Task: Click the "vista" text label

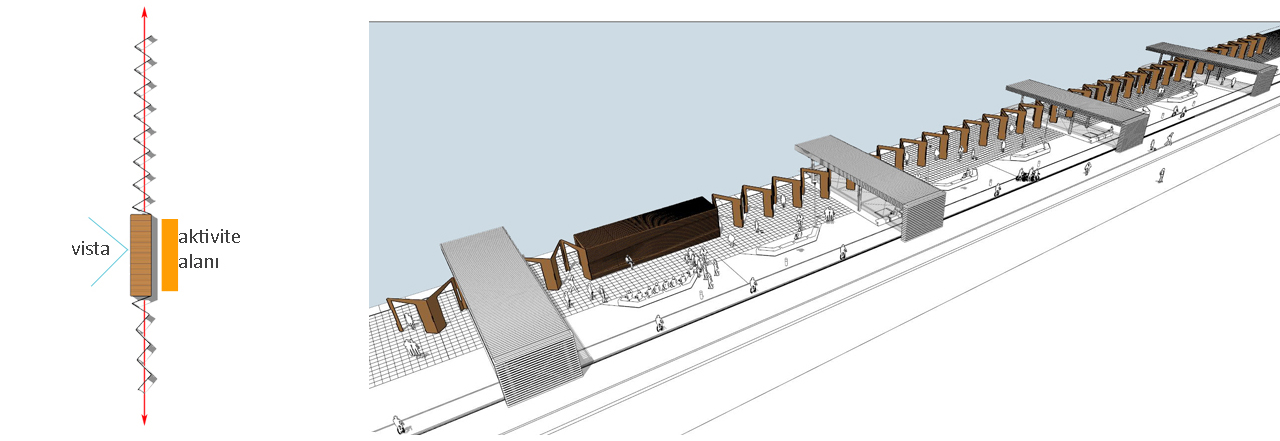Action: (x=90, y=249)
